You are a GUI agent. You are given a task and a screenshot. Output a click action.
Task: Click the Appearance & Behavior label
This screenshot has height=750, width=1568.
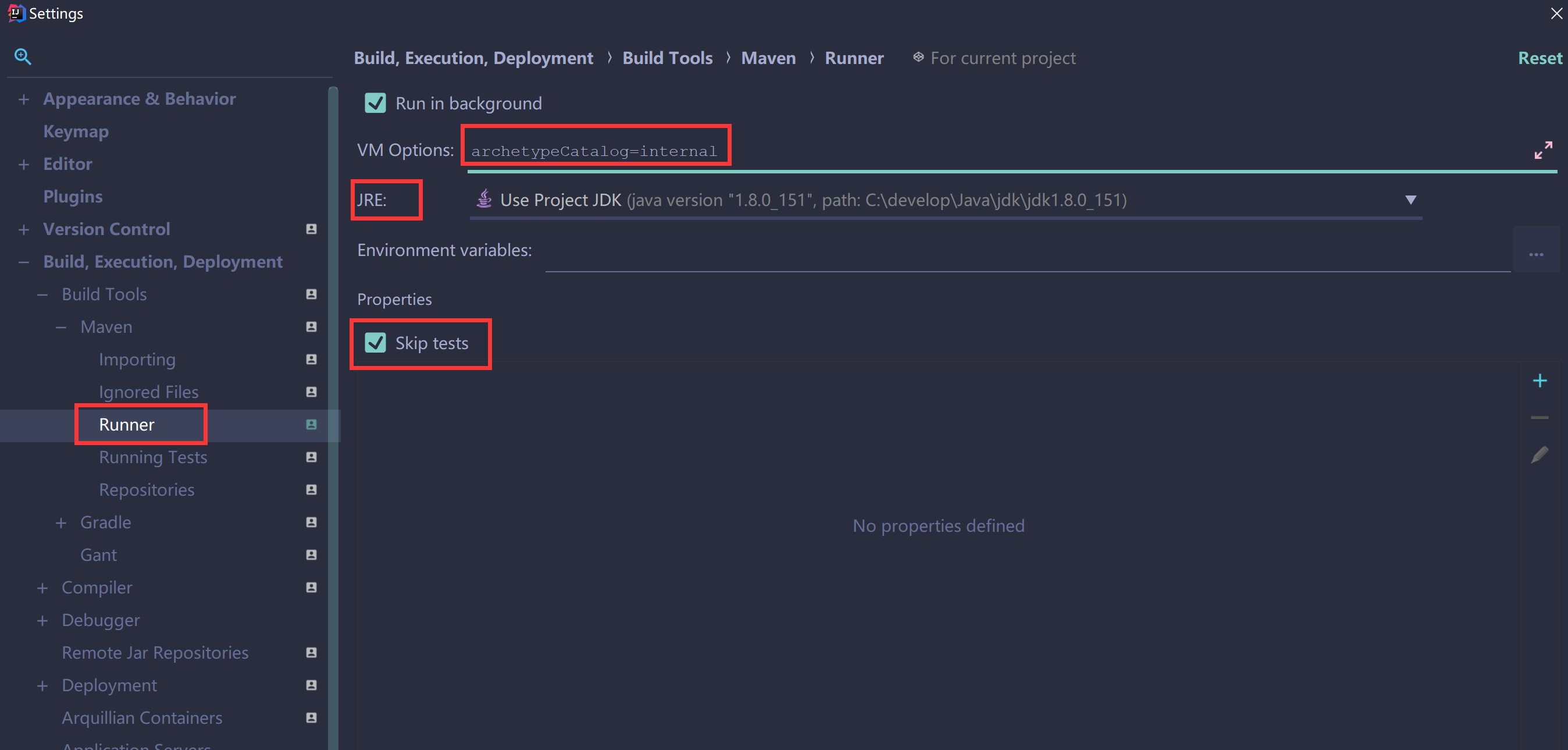(140, 98)
